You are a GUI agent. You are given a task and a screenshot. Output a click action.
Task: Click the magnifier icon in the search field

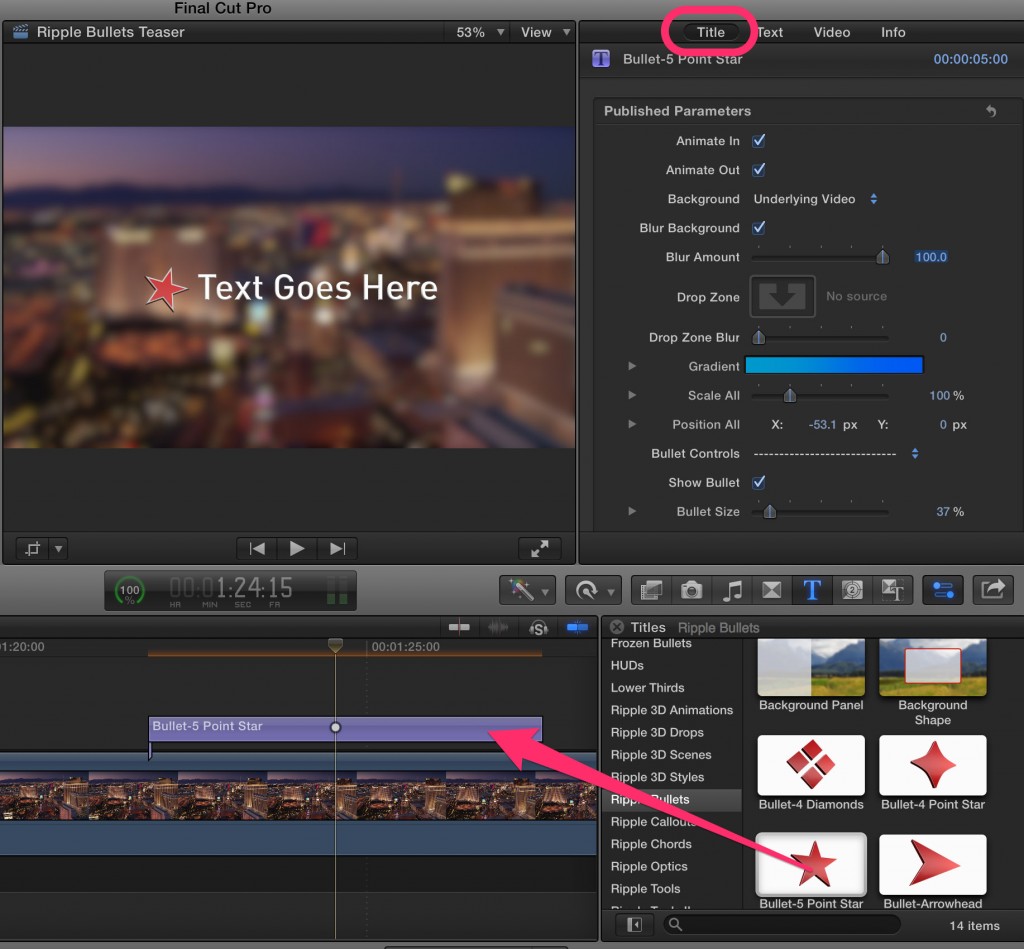tap(675, 925)
